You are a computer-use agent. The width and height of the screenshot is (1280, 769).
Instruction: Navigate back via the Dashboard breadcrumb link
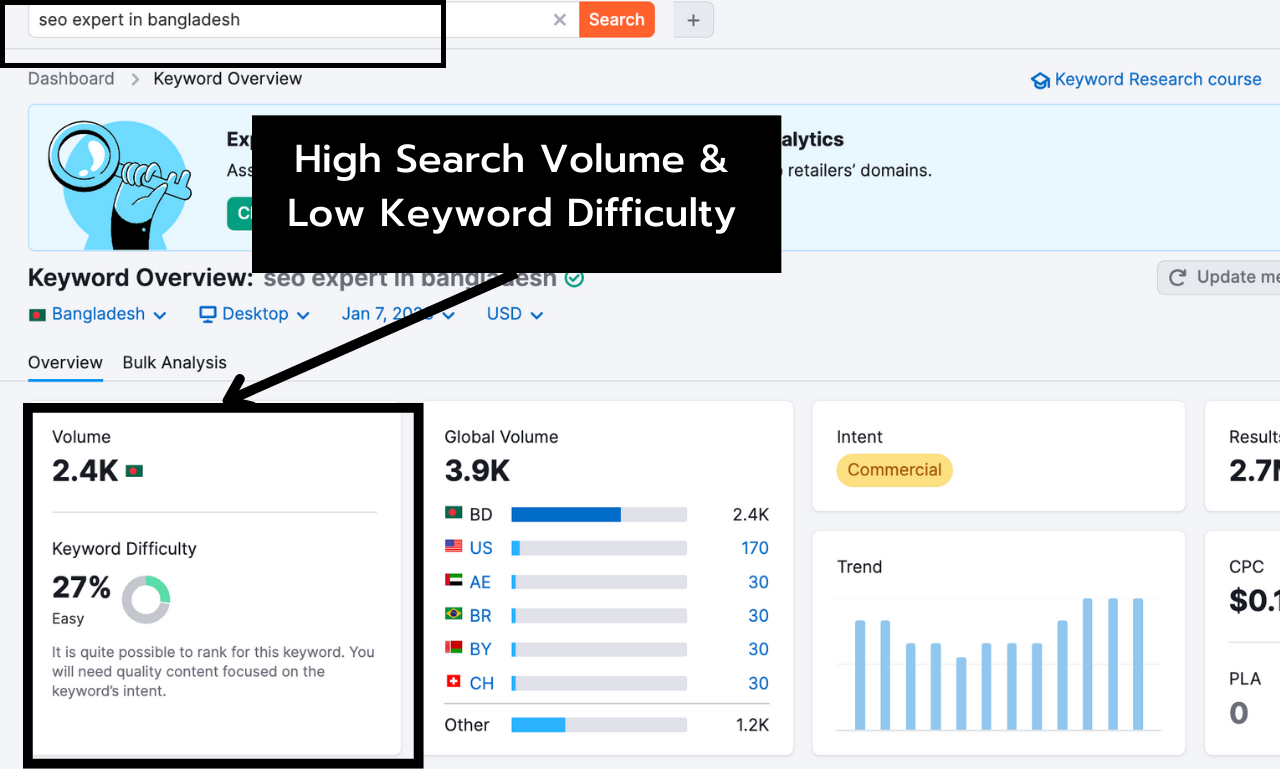coord(71,78)
